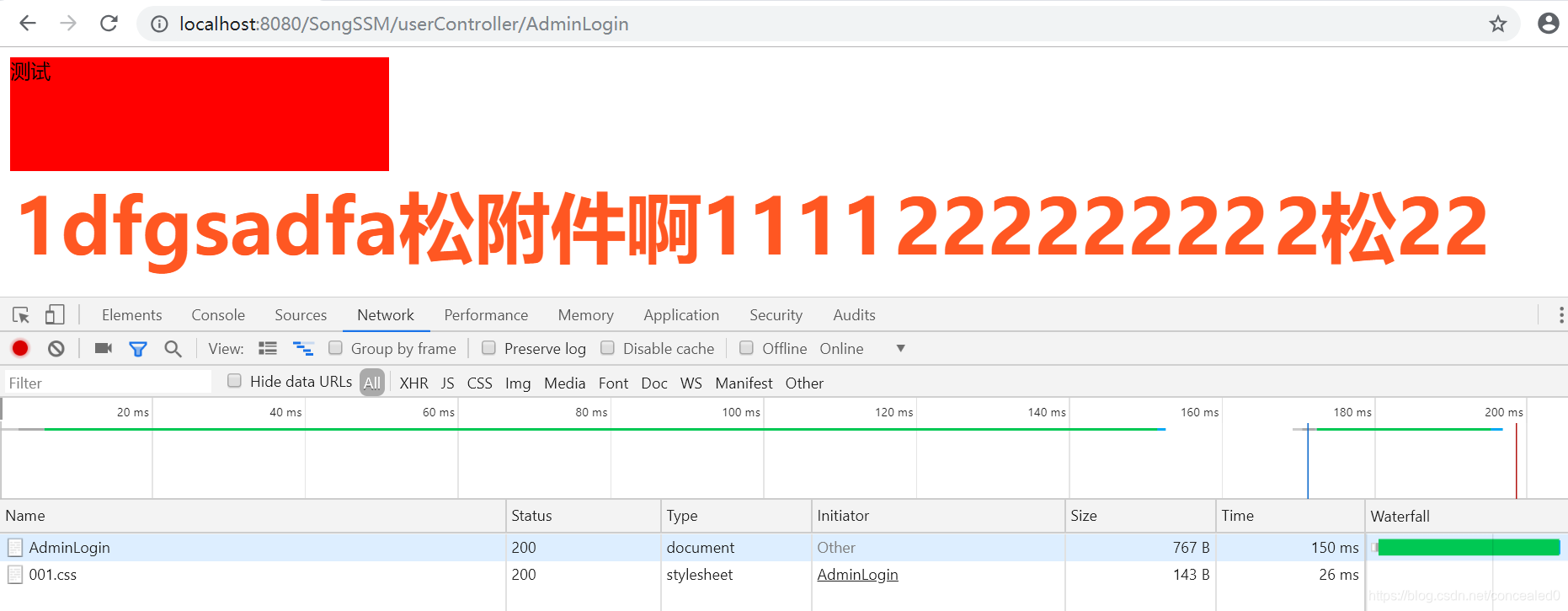The height and width of the screenshot is (611, 1568).
Task: Filter requests by Media
Action: pos(564,383)
